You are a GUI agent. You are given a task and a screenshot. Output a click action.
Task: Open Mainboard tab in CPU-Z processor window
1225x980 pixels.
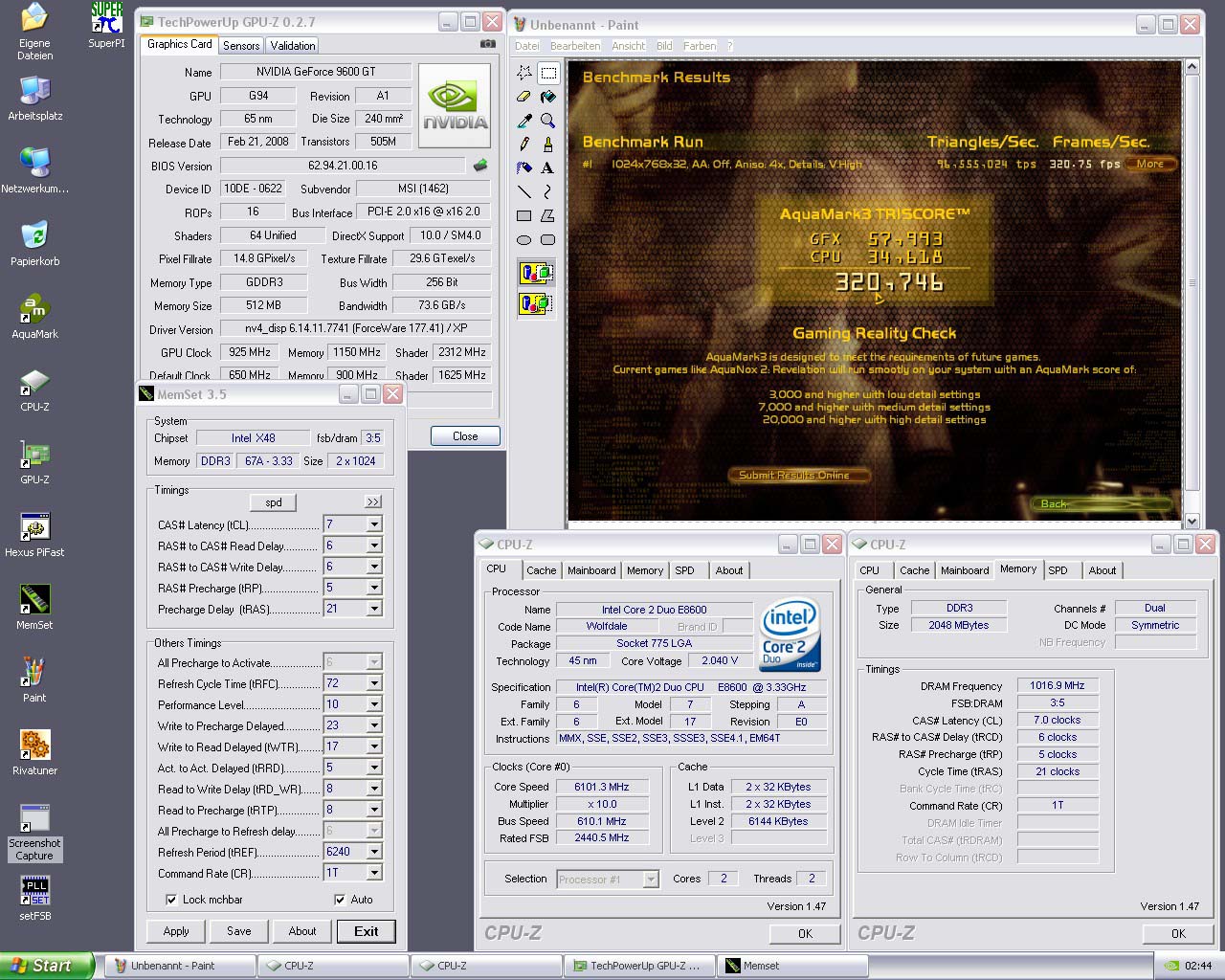591,570
